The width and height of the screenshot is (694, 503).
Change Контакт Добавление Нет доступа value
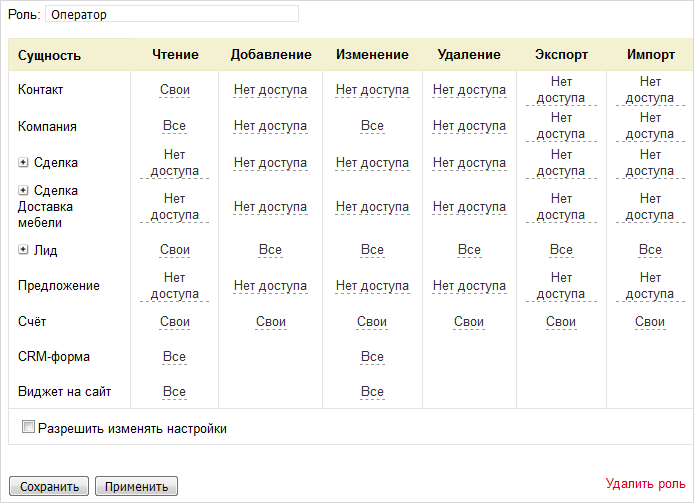270,90
